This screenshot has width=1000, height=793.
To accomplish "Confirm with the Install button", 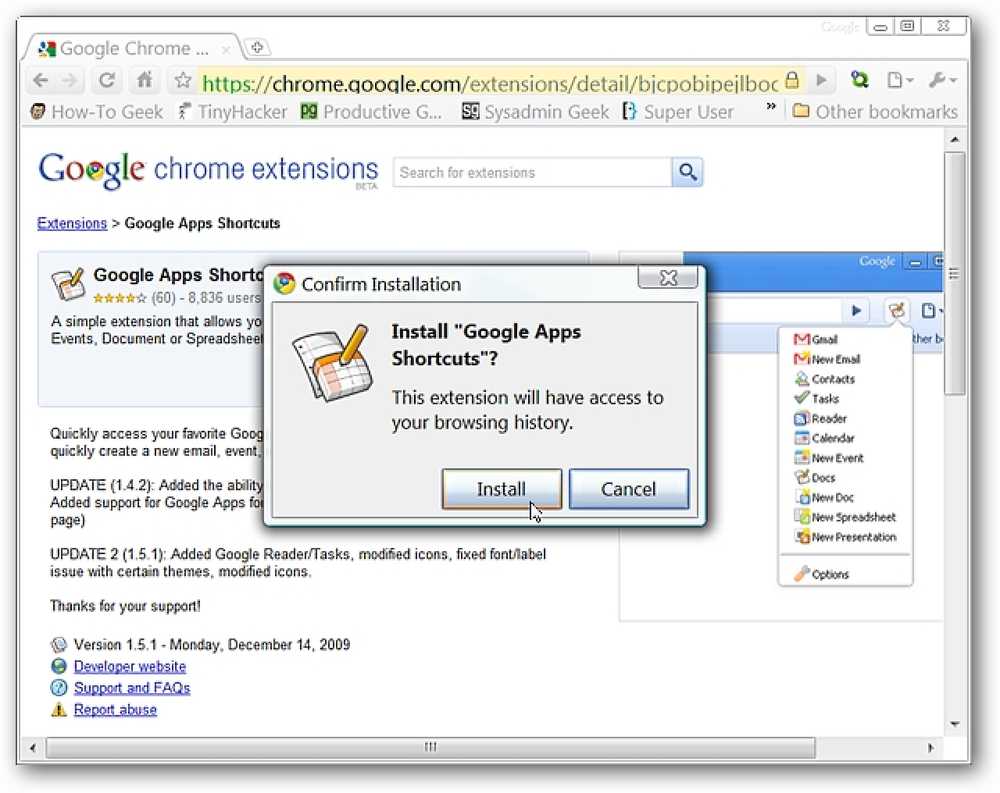I will click(x=501, y=489).
